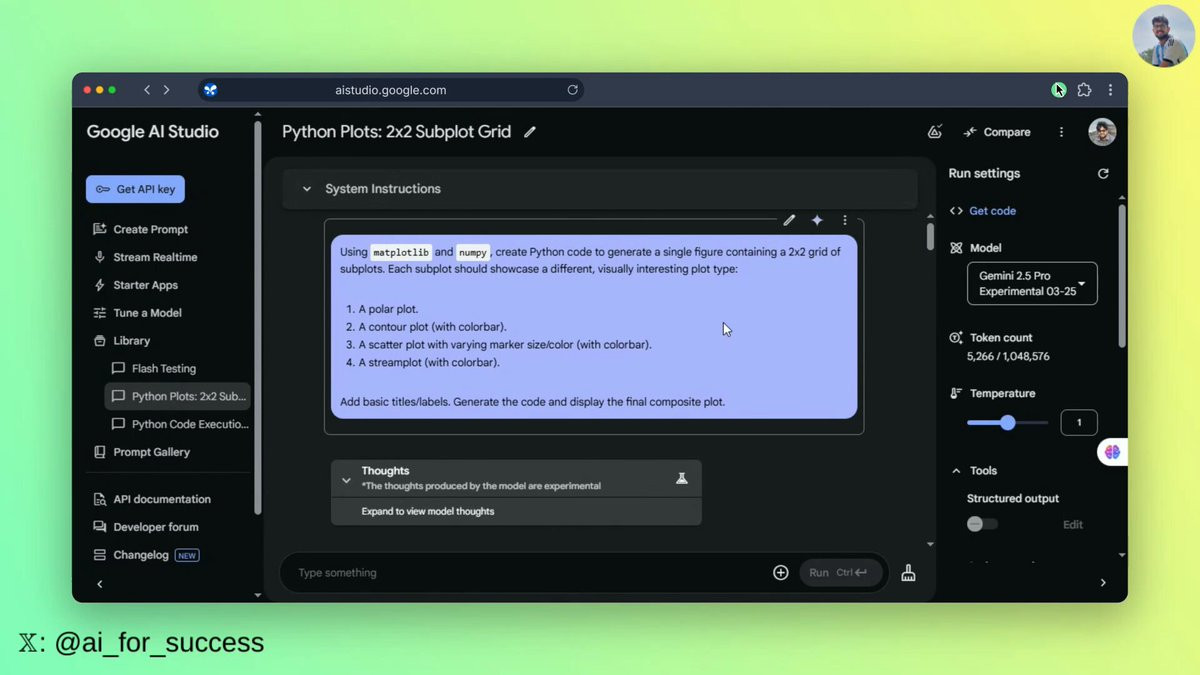Click the clear chat broom icon

908,573
